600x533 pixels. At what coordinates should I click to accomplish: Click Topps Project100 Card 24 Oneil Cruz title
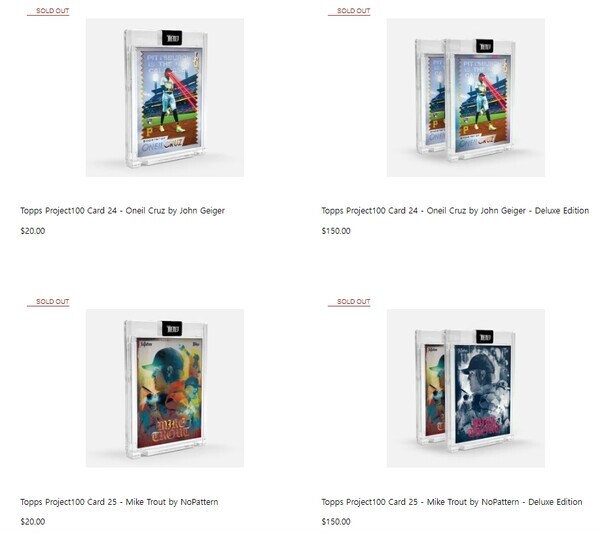tap(122, 210)
